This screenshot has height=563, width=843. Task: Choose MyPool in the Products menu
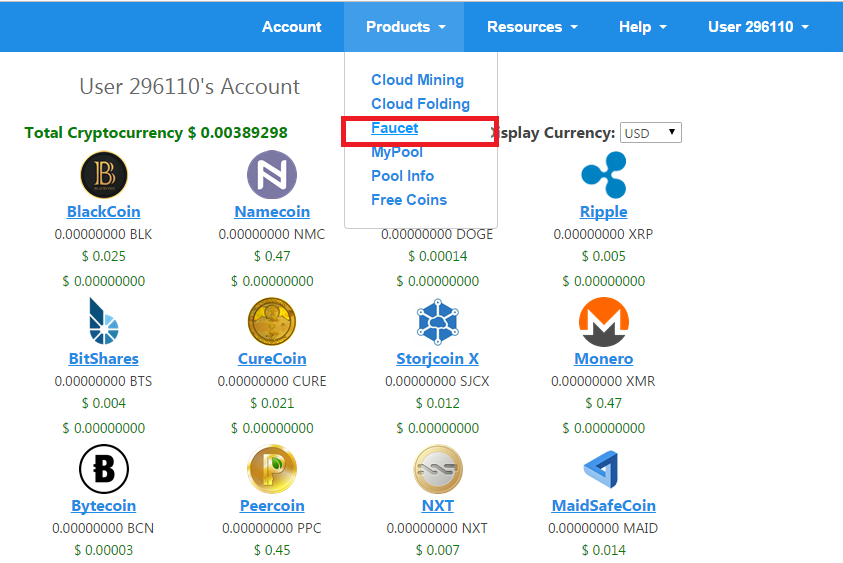point(397,152)
